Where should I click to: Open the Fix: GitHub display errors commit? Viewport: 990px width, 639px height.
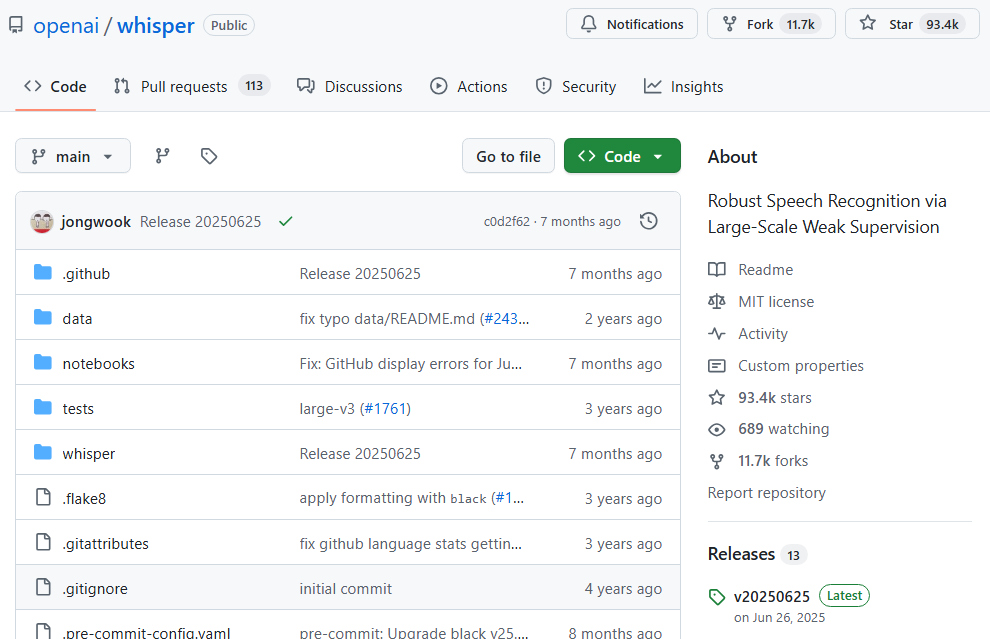click(410, 364)
